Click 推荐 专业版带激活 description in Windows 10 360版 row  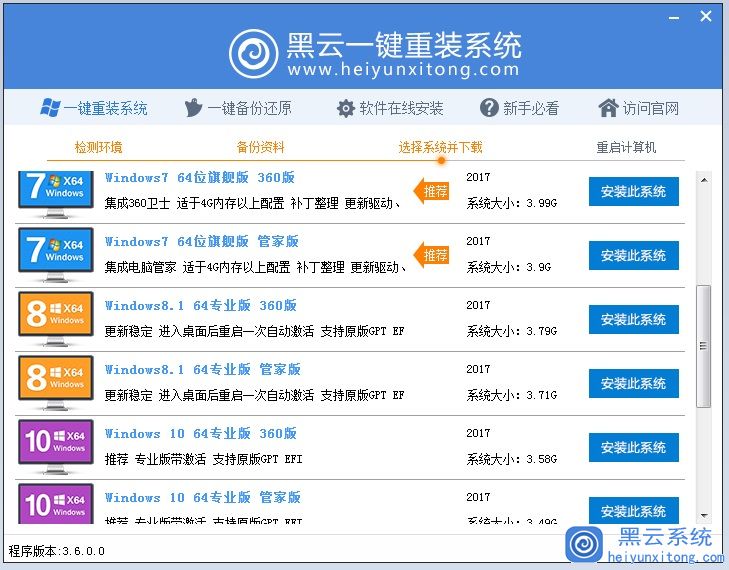point(204,459)
